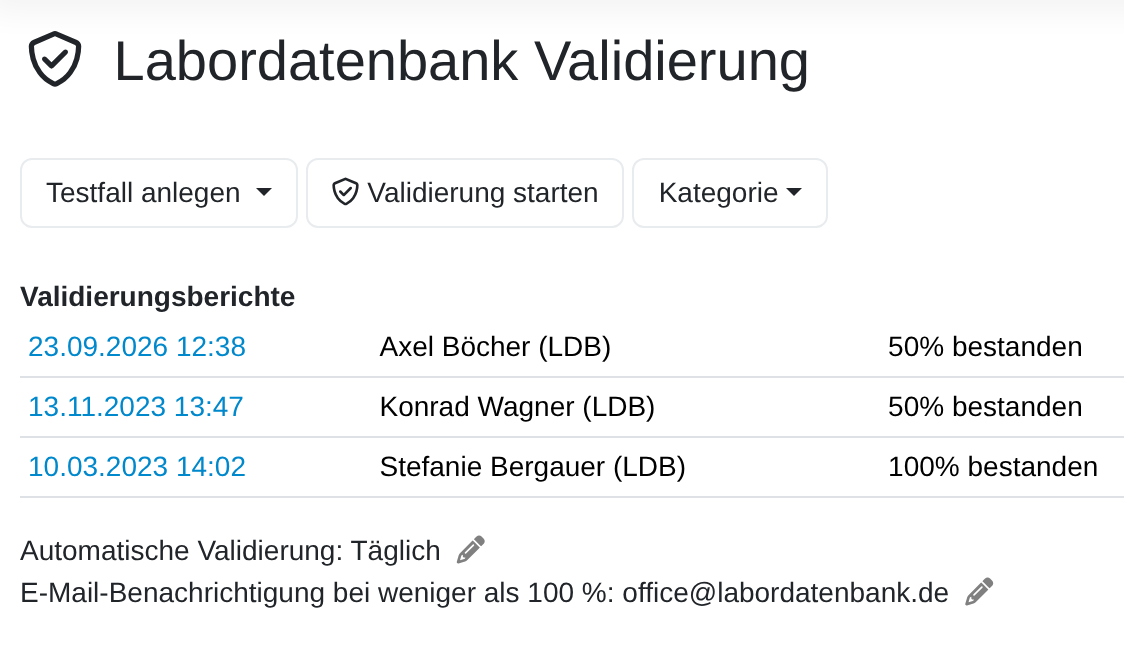The image size is (1124, 650).
Task: Select the Axel Böcher (LDB) row entry
Action: coord(495,347)
